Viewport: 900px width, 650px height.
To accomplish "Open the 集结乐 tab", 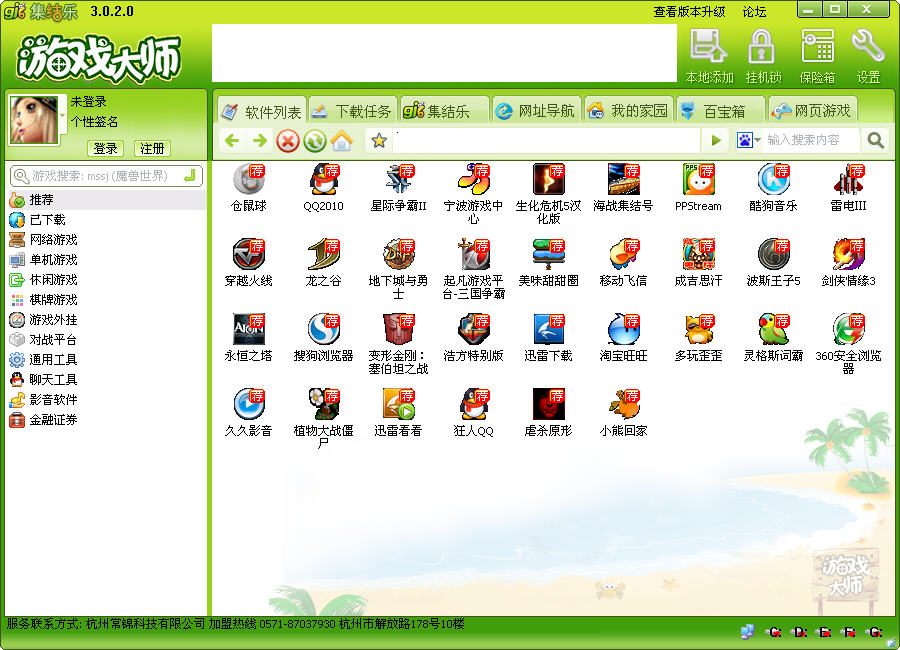I will pyautogui.click(x=444, y=111).
